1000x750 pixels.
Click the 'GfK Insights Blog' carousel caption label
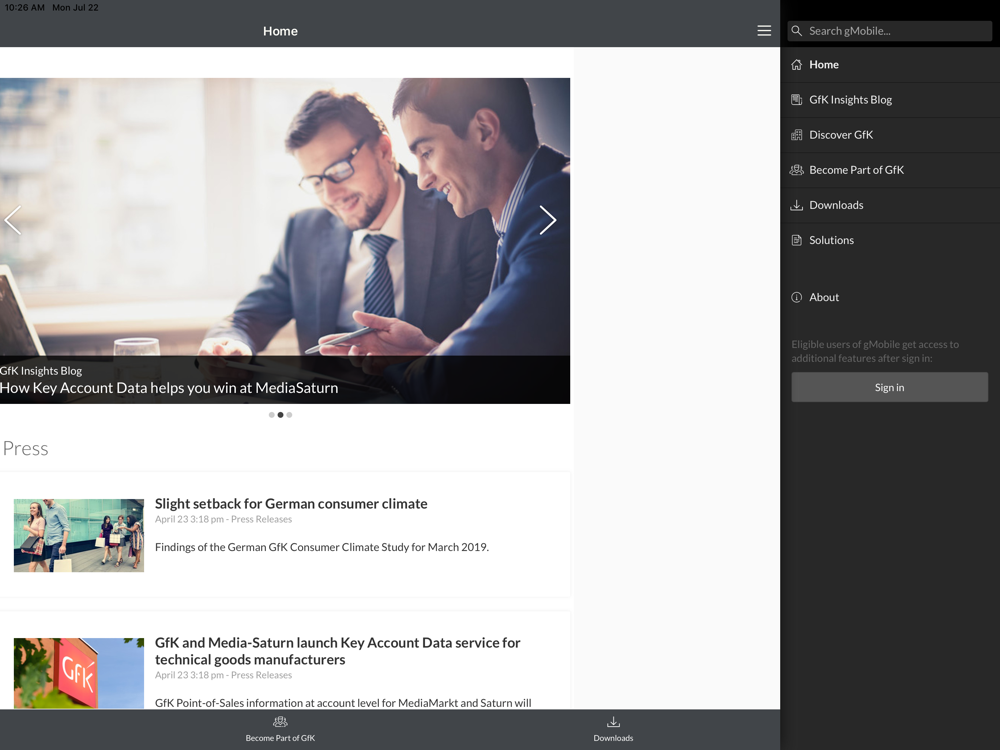coord(41,371)
